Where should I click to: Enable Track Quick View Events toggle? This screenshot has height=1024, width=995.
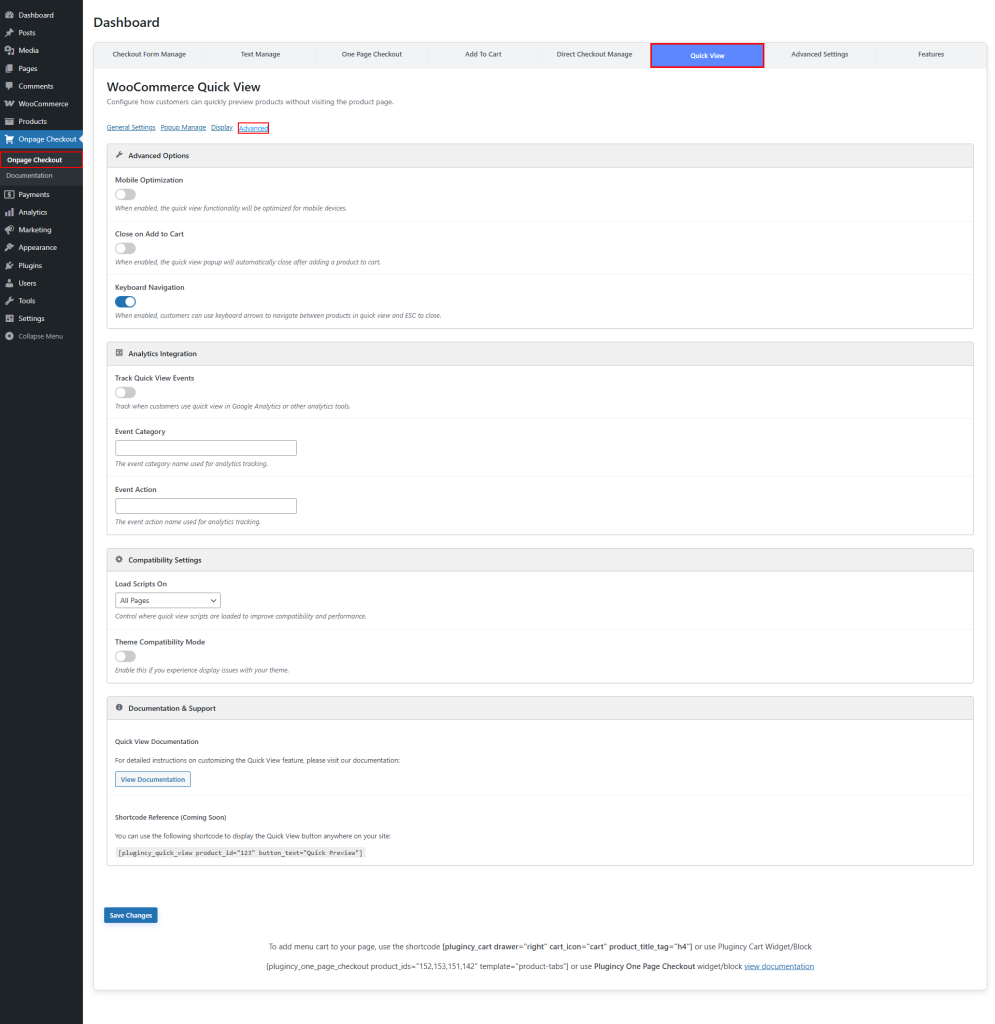[x=125, y=392]
